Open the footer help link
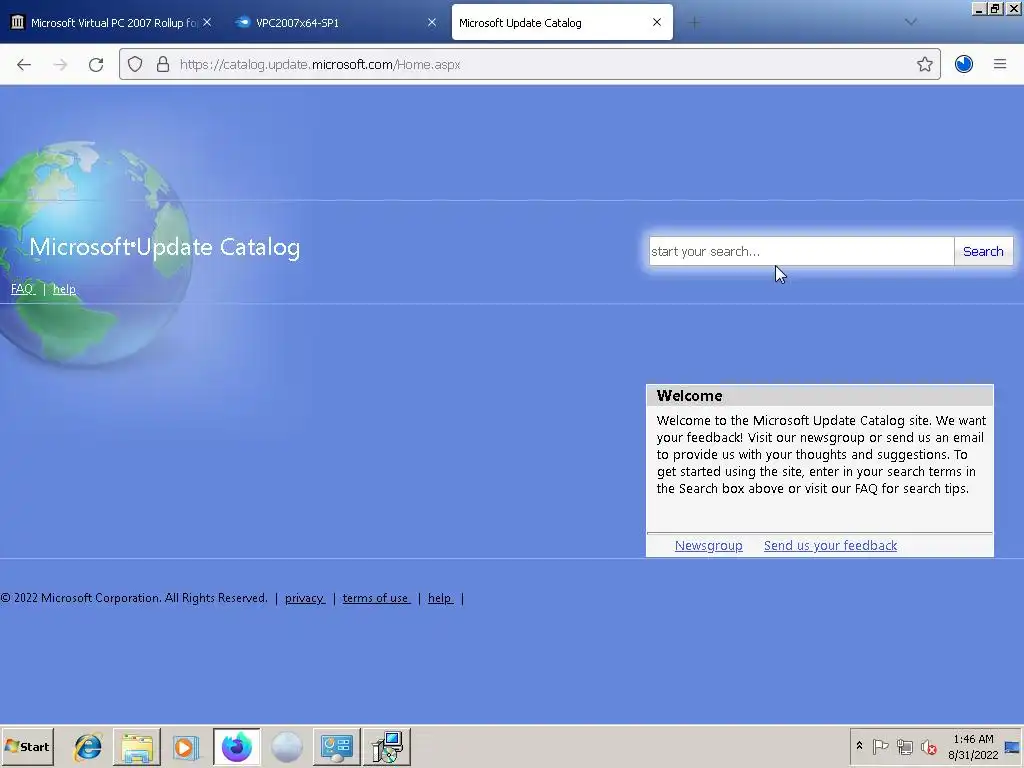This screenshot has height=768, width=1024. click(440, 598)
